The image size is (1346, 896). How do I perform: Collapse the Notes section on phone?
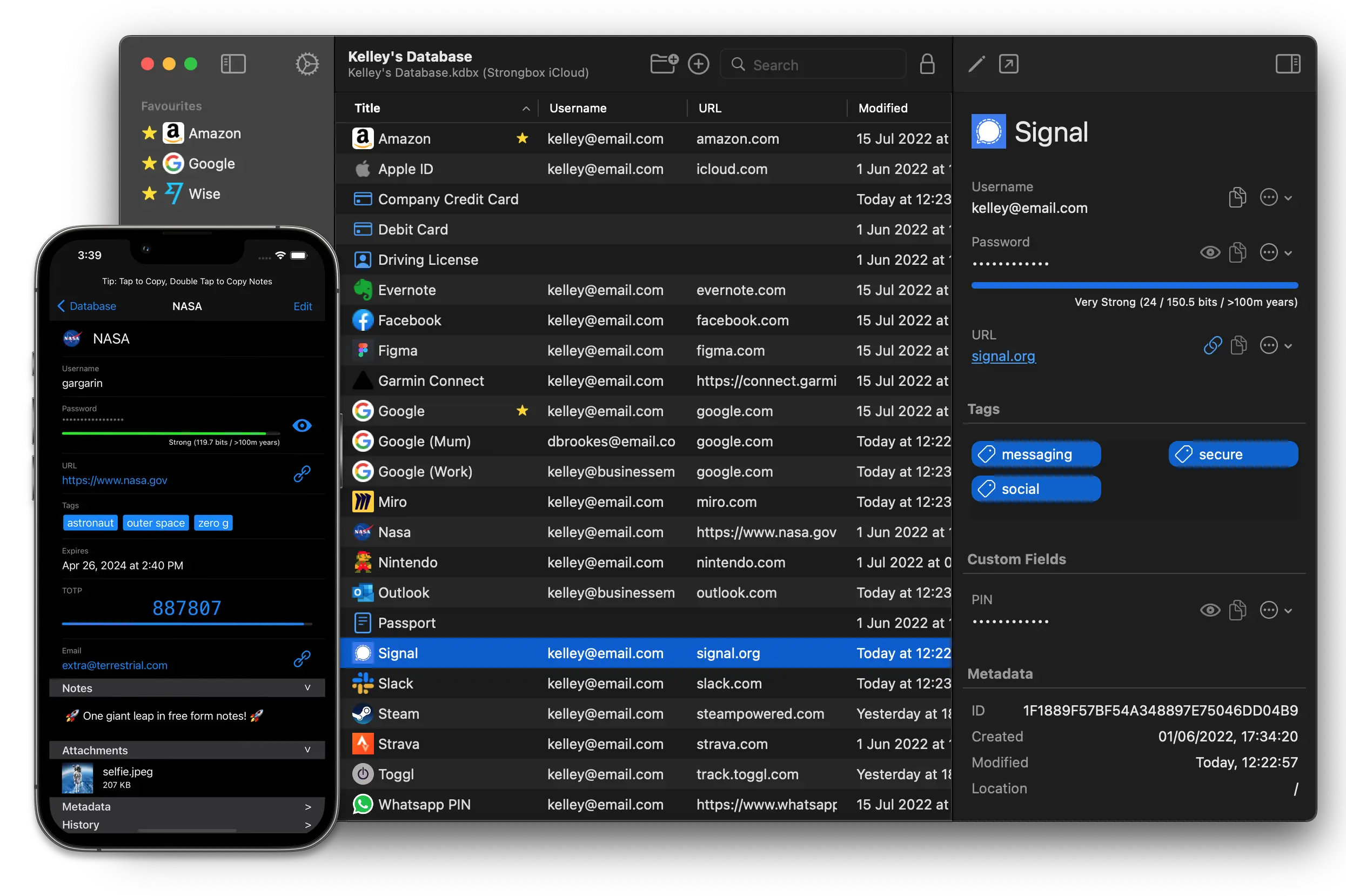307,688
